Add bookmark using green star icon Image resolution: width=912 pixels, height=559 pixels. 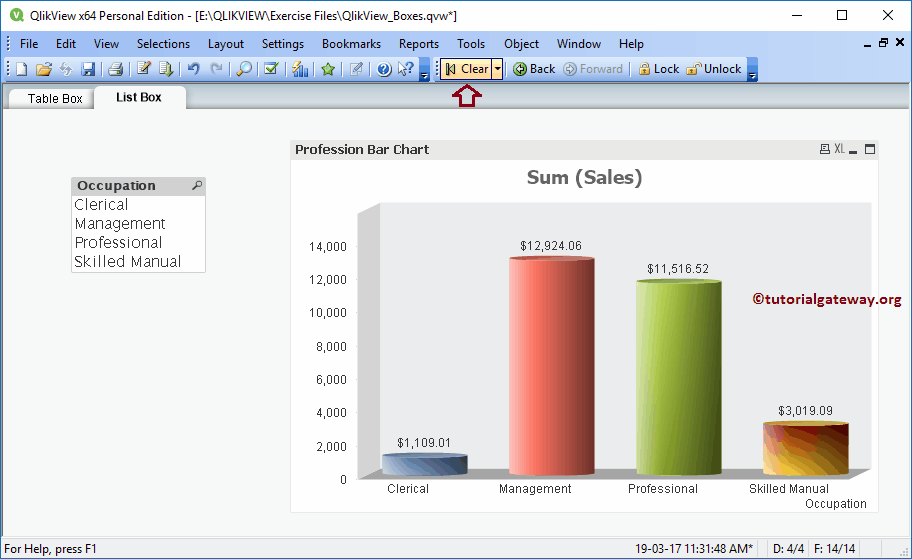pyautogui.click(x=328, y=69)
